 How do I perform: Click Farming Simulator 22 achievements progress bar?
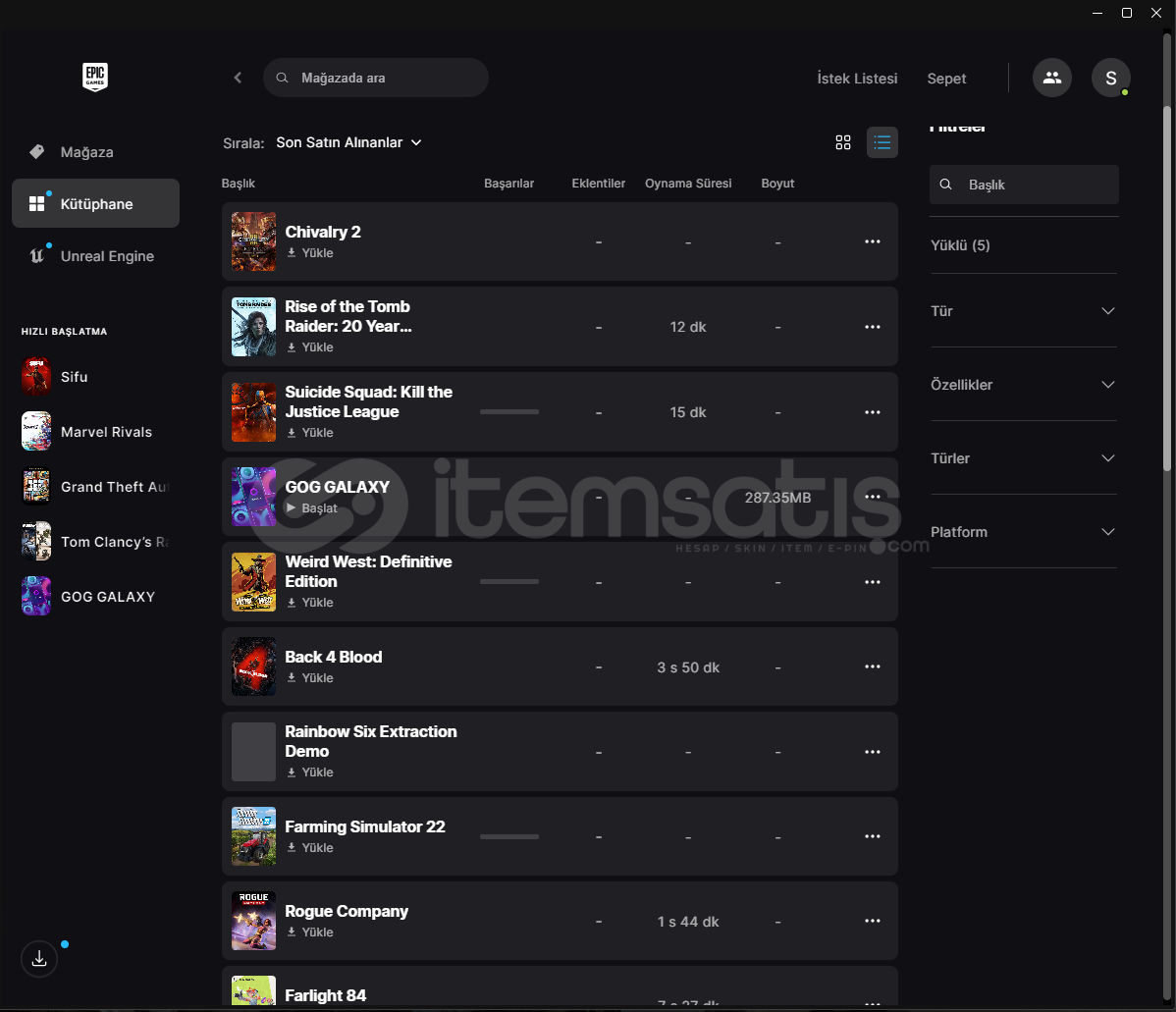coord(509,836)
